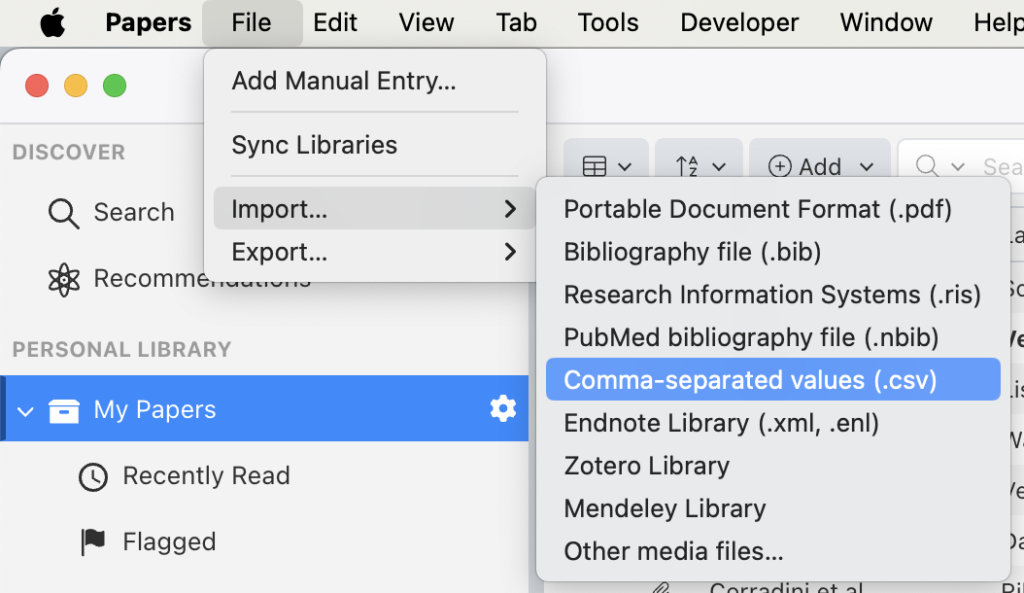Click the My Papers library box icon
Image resolution: width=1024 pixels, height=593 pixels.
[64, 410]
